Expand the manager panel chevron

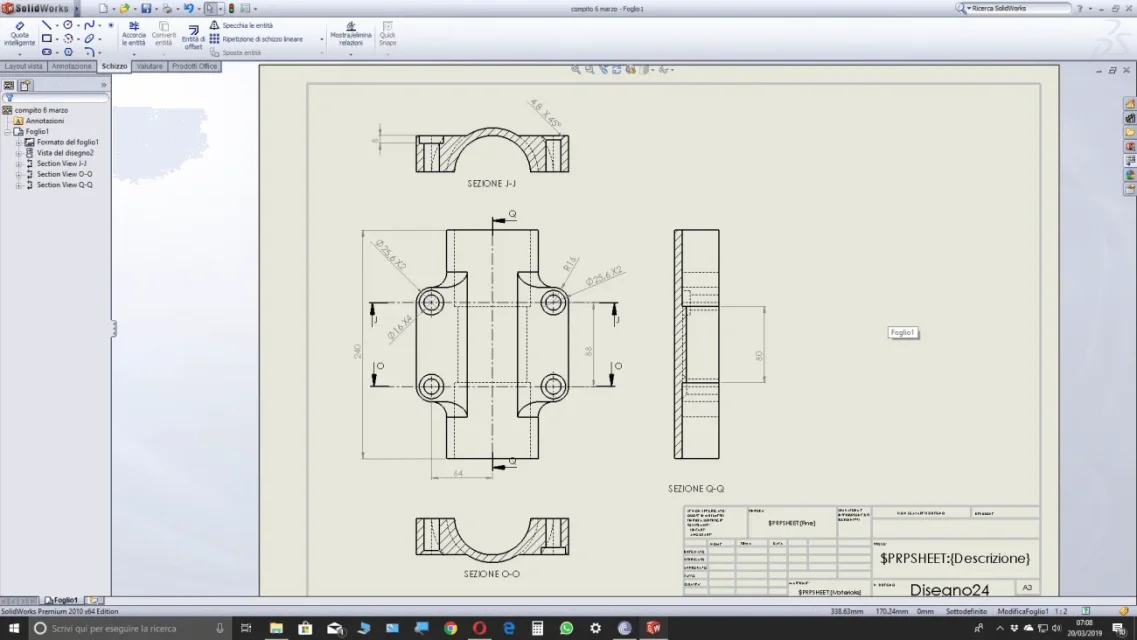[104, 85]
